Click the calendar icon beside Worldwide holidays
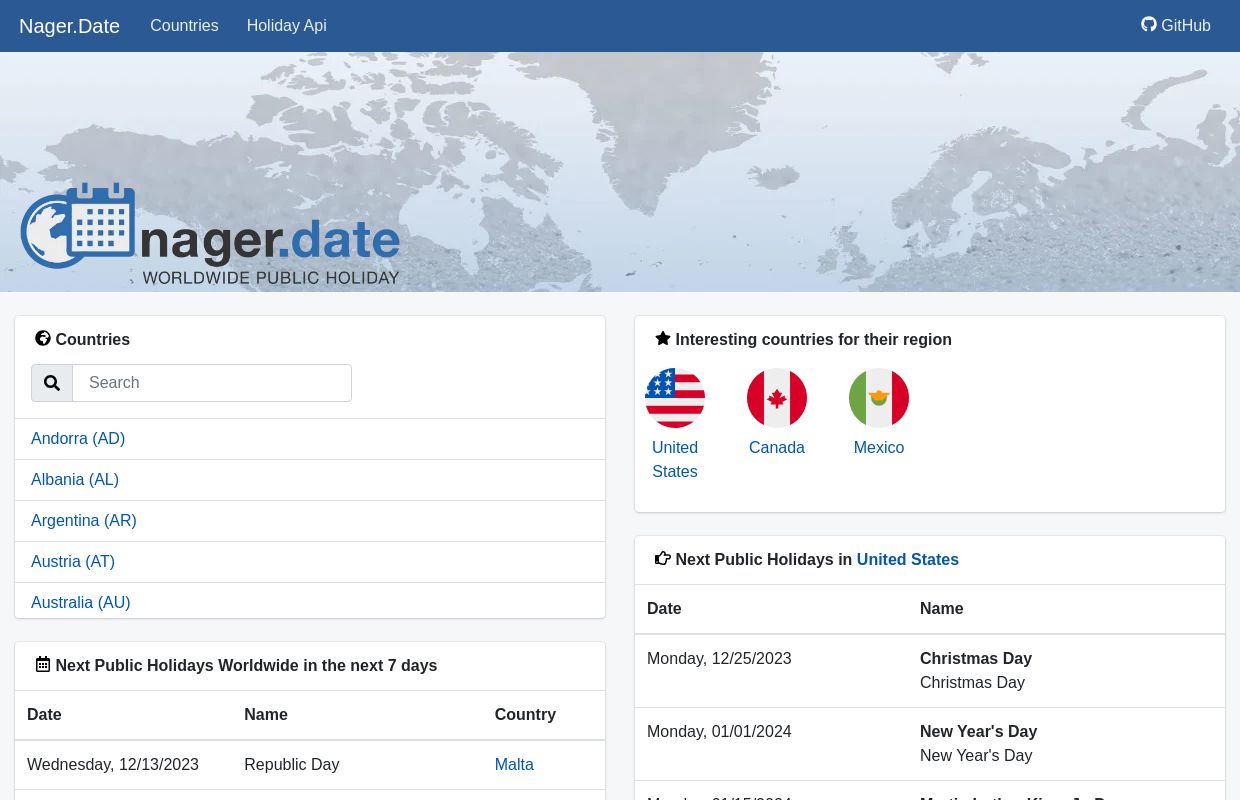The height and width of the screenshot is (800, 1240). pos(43,665)
